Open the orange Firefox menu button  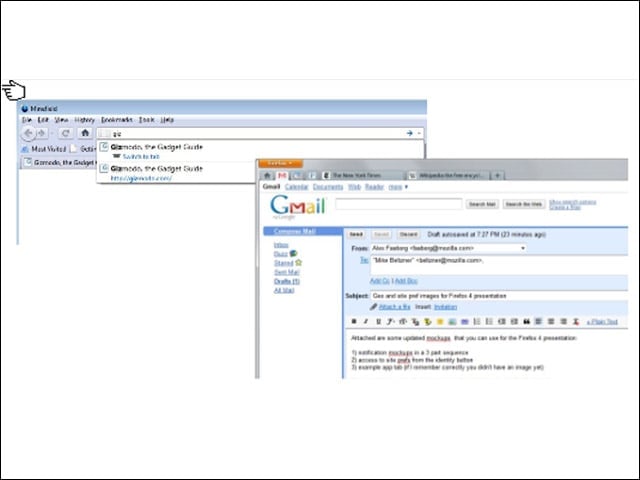(x=280, y=163)
